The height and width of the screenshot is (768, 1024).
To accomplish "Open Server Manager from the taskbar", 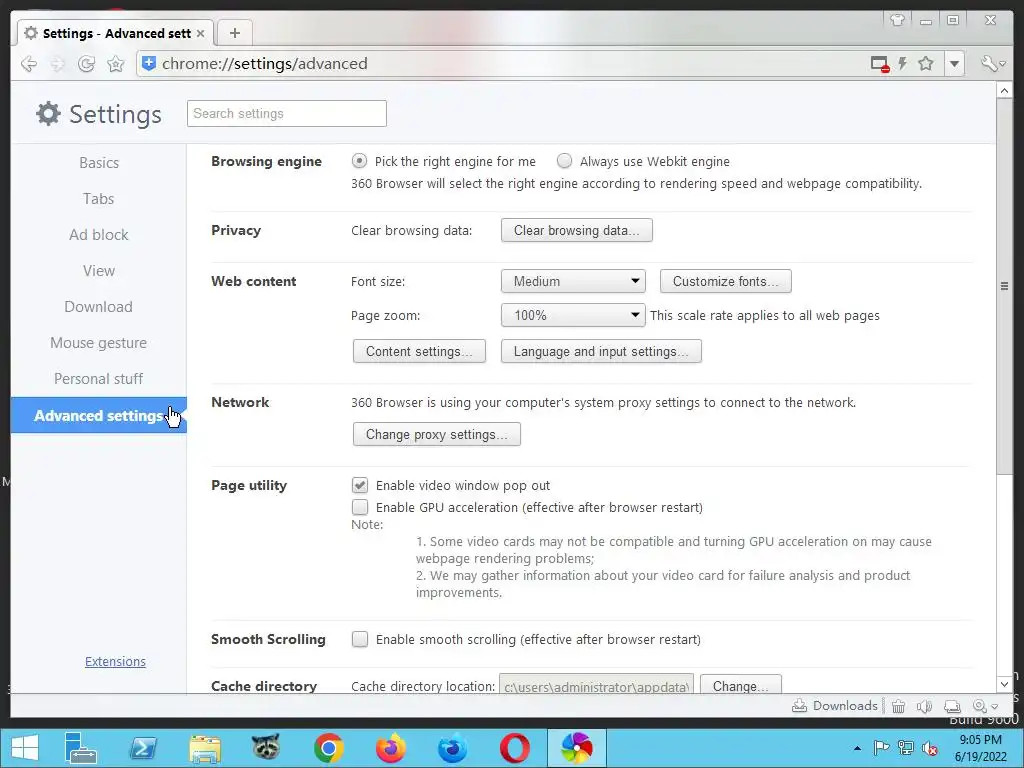I will point(80,748).
